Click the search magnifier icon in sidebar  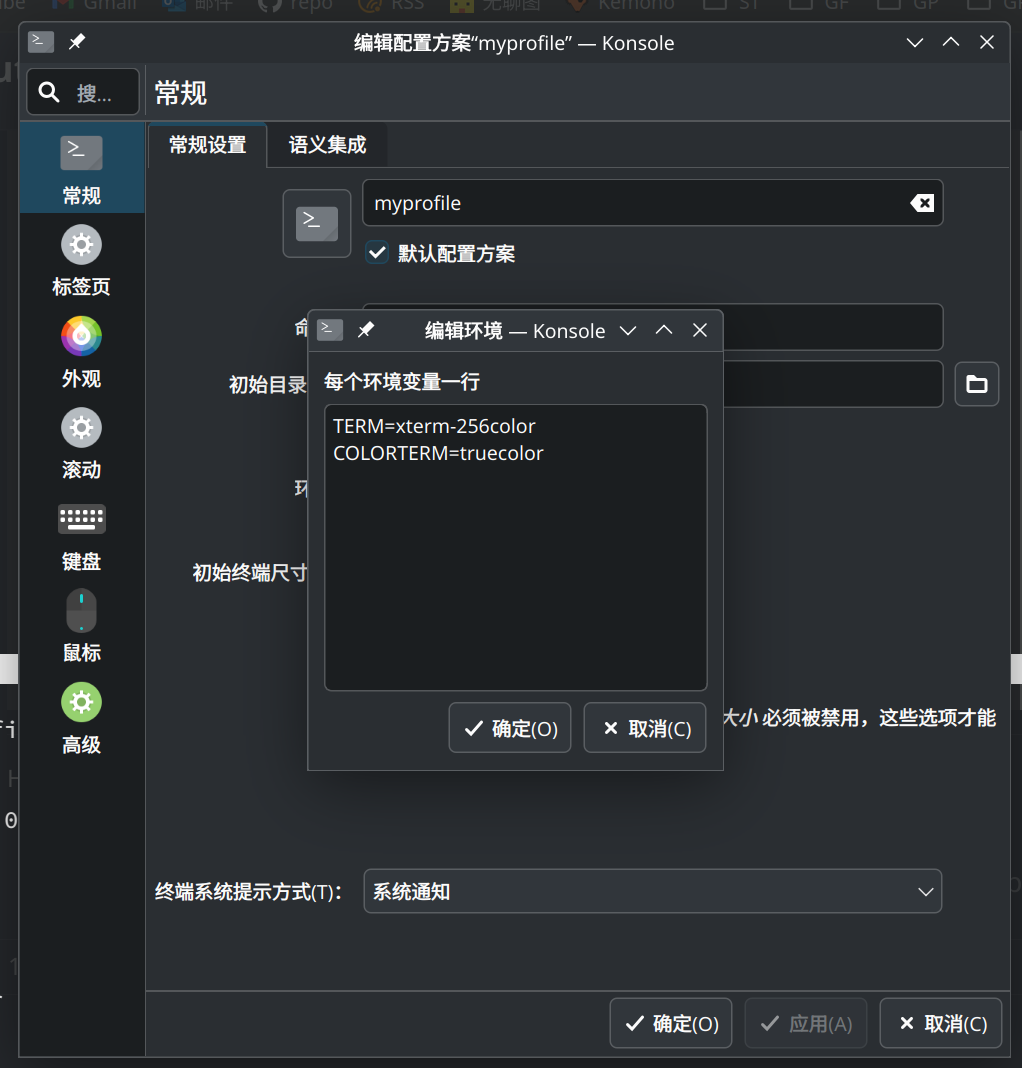tap(49, 92)
